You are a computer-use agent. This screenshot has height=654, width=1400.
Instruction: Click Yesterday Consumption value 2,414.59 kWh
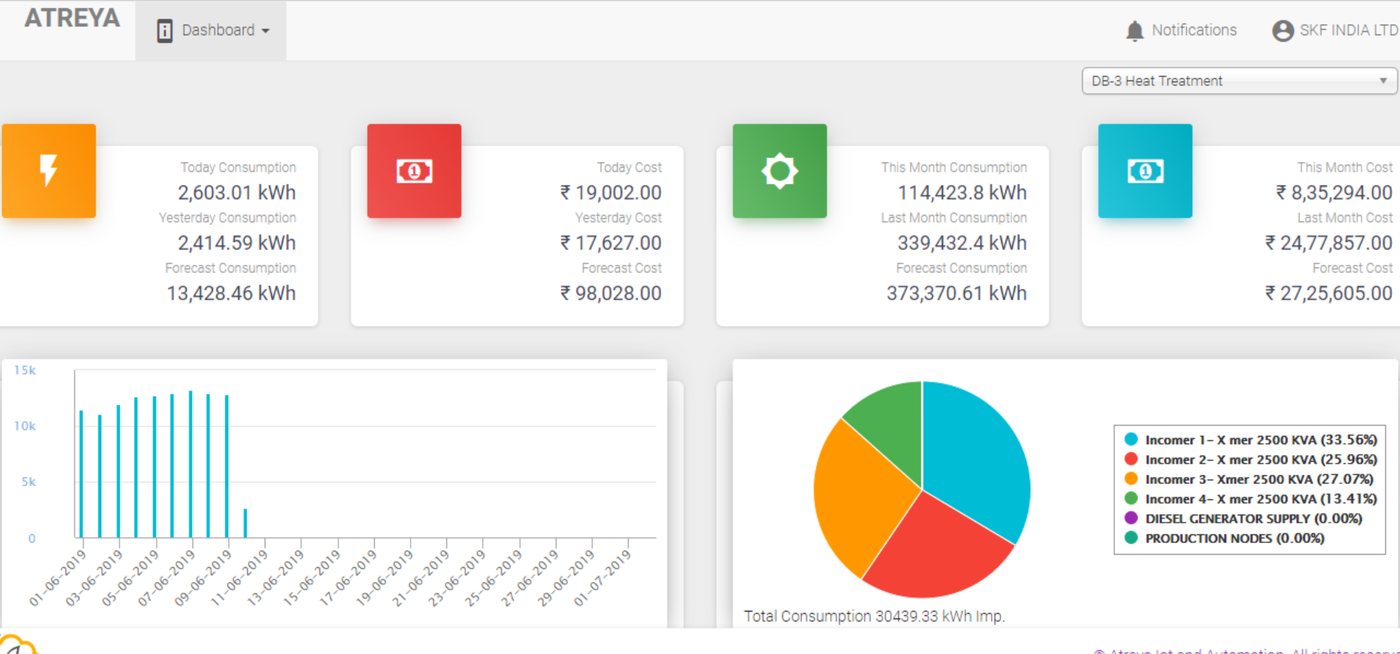pyautogui.click(x=237, y=242)
